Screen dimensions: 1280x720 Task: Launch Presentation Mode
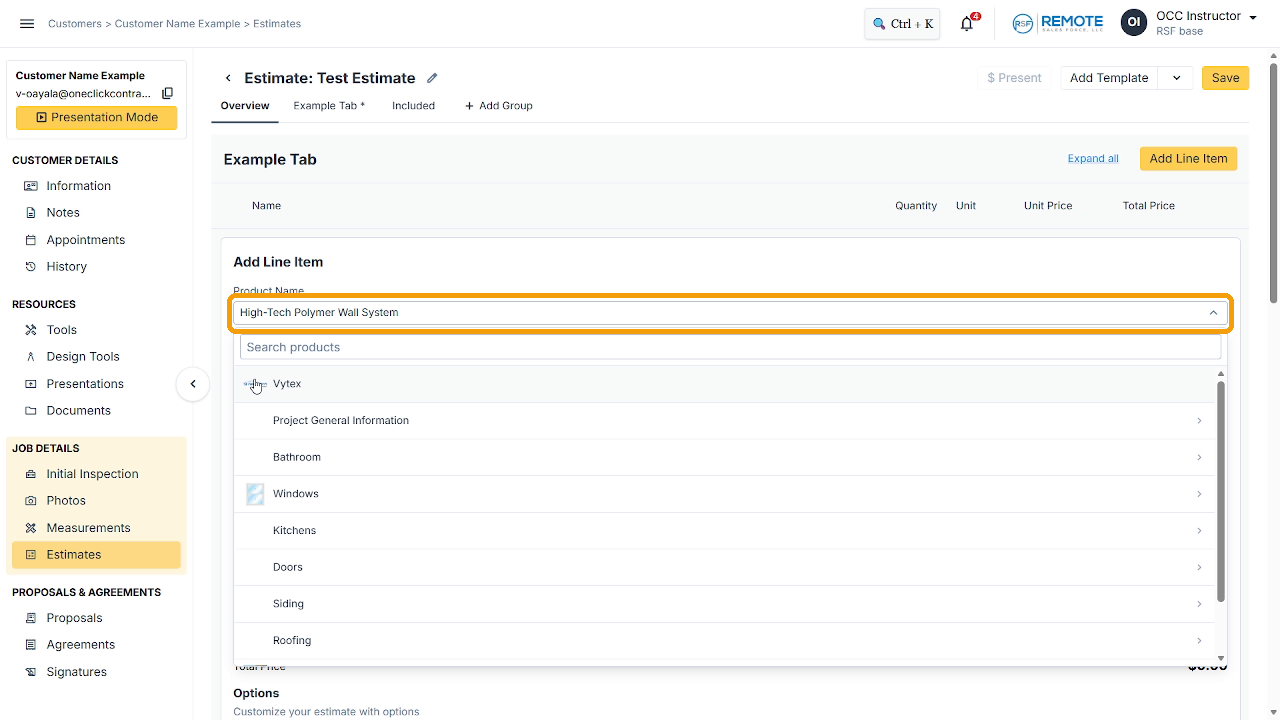pos(96,118)
